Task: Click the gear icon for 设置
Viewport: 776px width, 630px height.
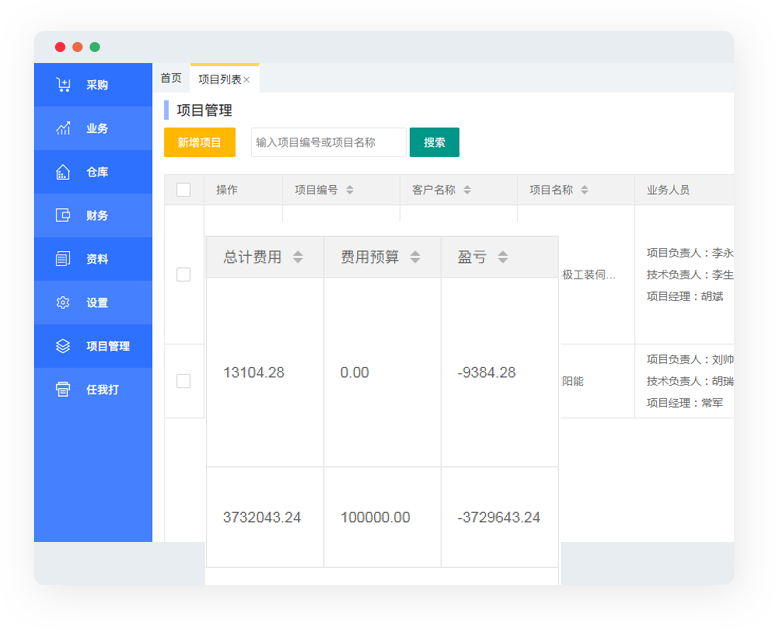Action: coord(63,302)
